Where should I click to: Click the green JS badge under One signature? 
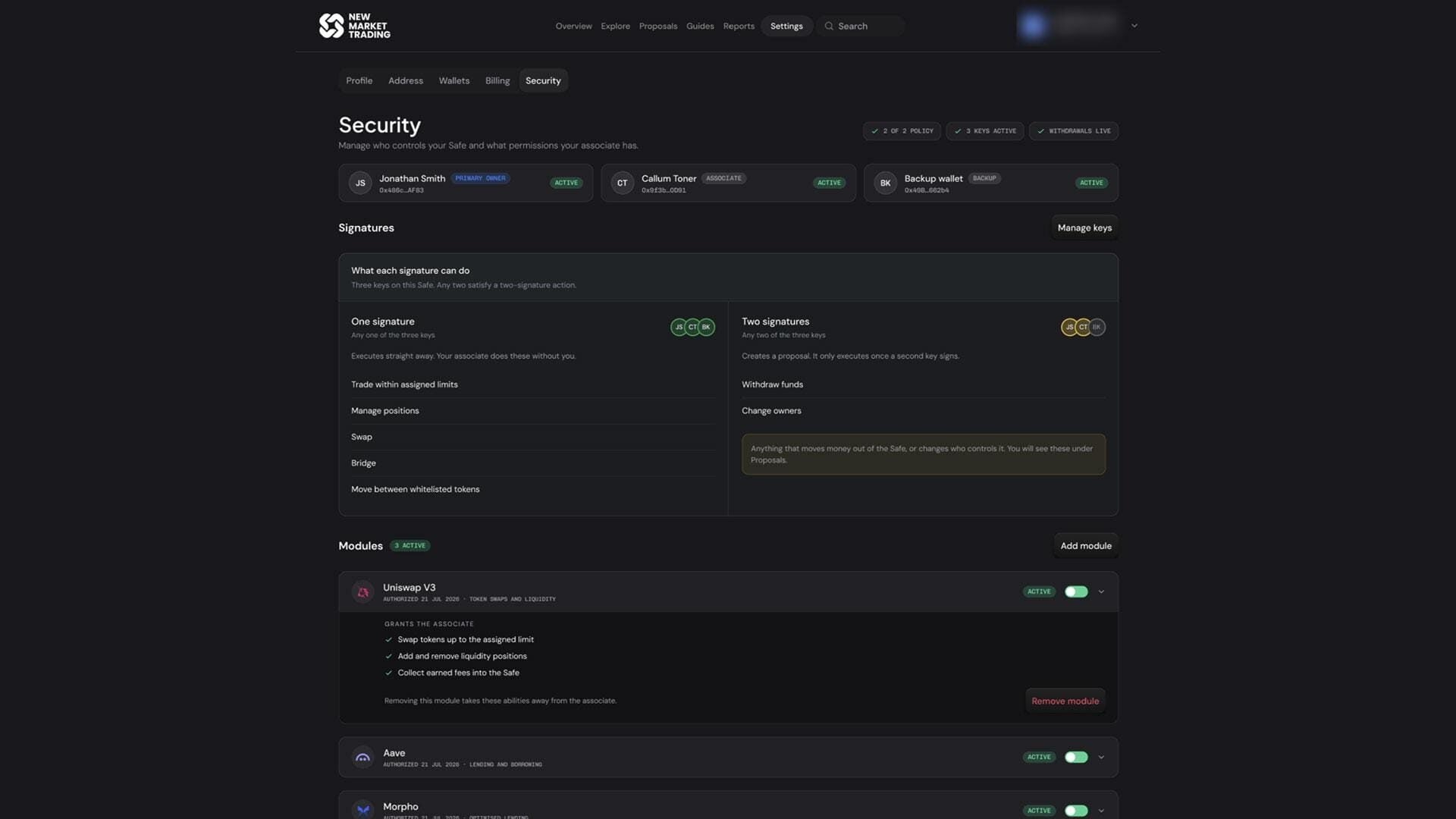coord(679,327)
